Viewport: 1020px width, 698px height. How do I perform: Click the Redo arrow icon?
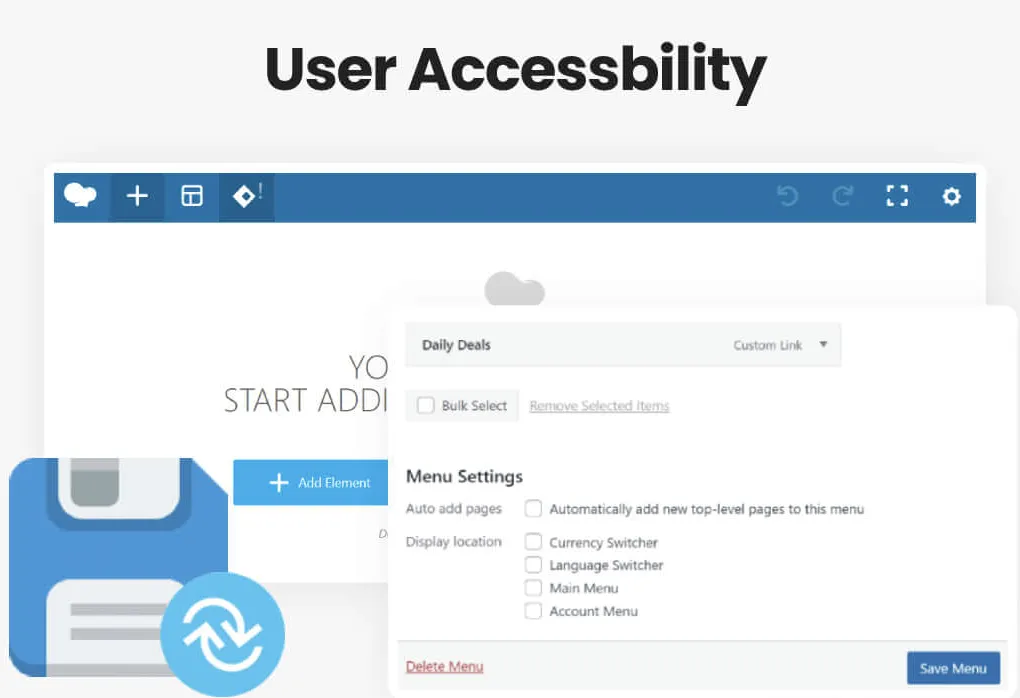pyautogui.click(x=843, y=196)
